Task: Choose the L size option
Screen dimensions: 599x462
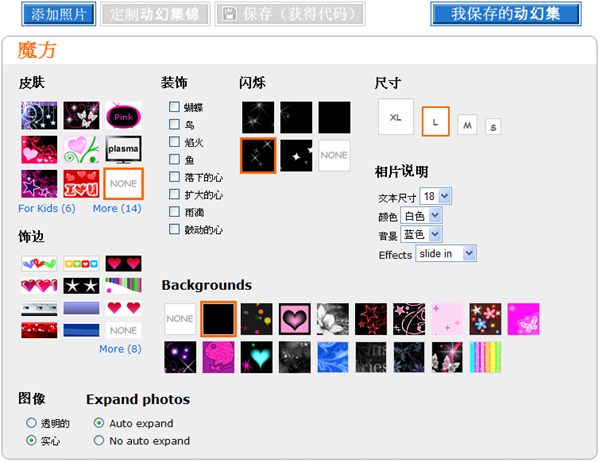Action: [x=435, y=122]
